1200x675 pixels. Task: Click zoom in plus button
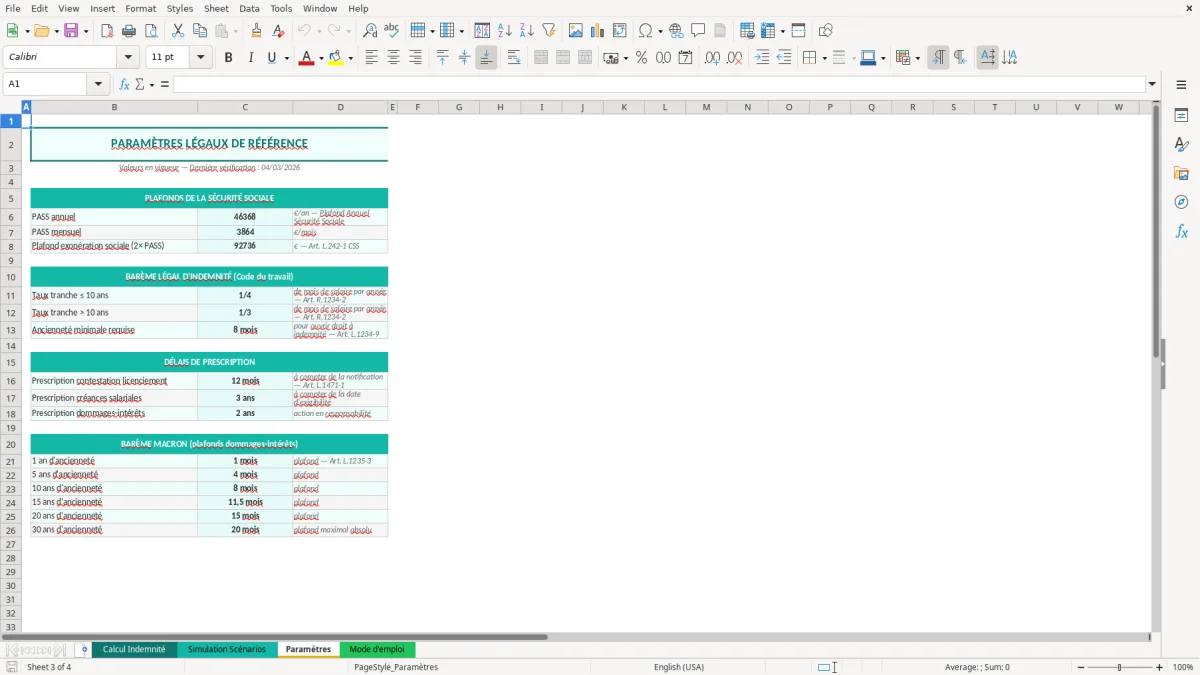tap(1160, 667)
